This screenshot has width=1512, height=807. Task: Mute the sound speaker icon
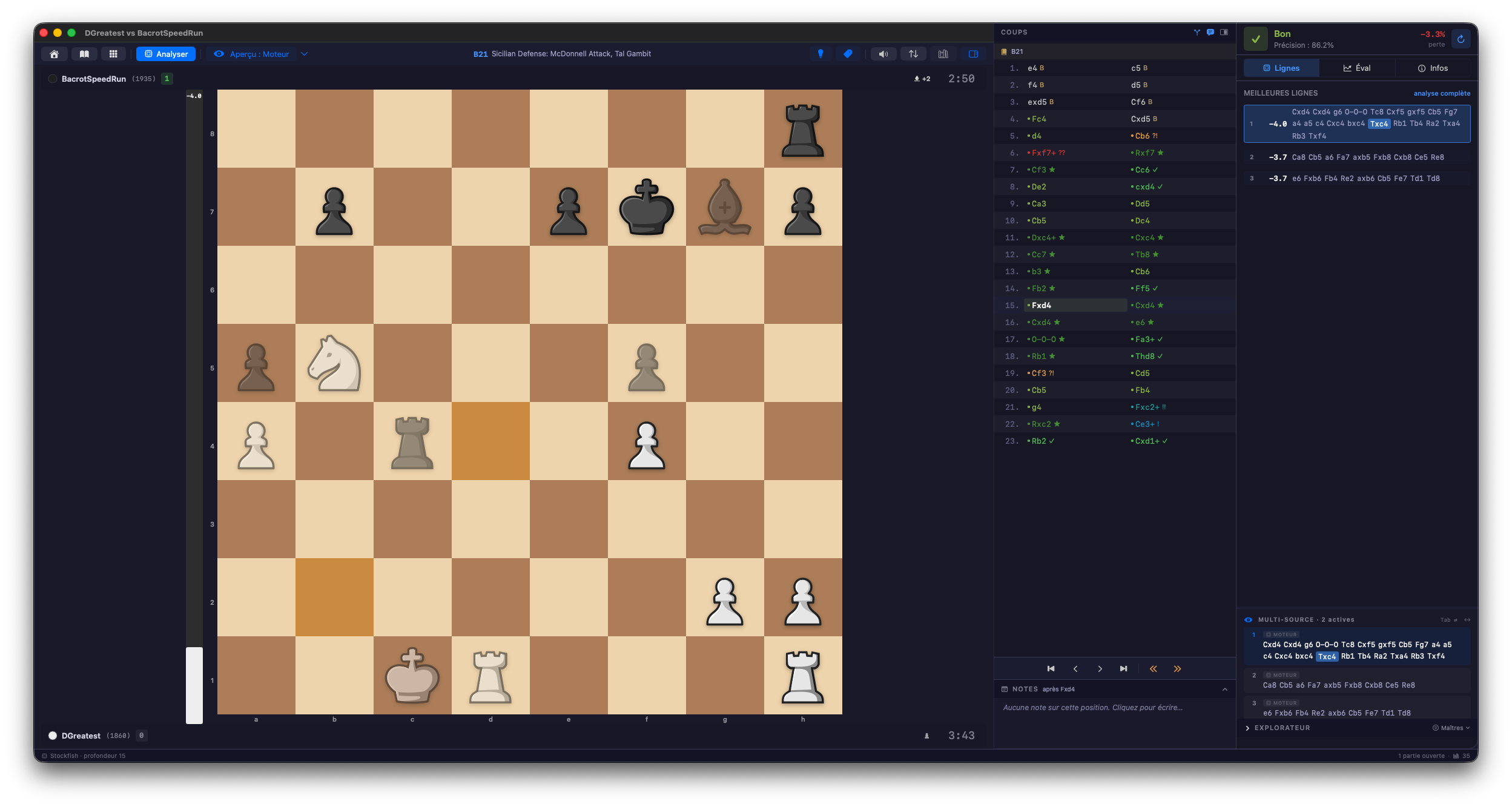(x=883, y=54)
